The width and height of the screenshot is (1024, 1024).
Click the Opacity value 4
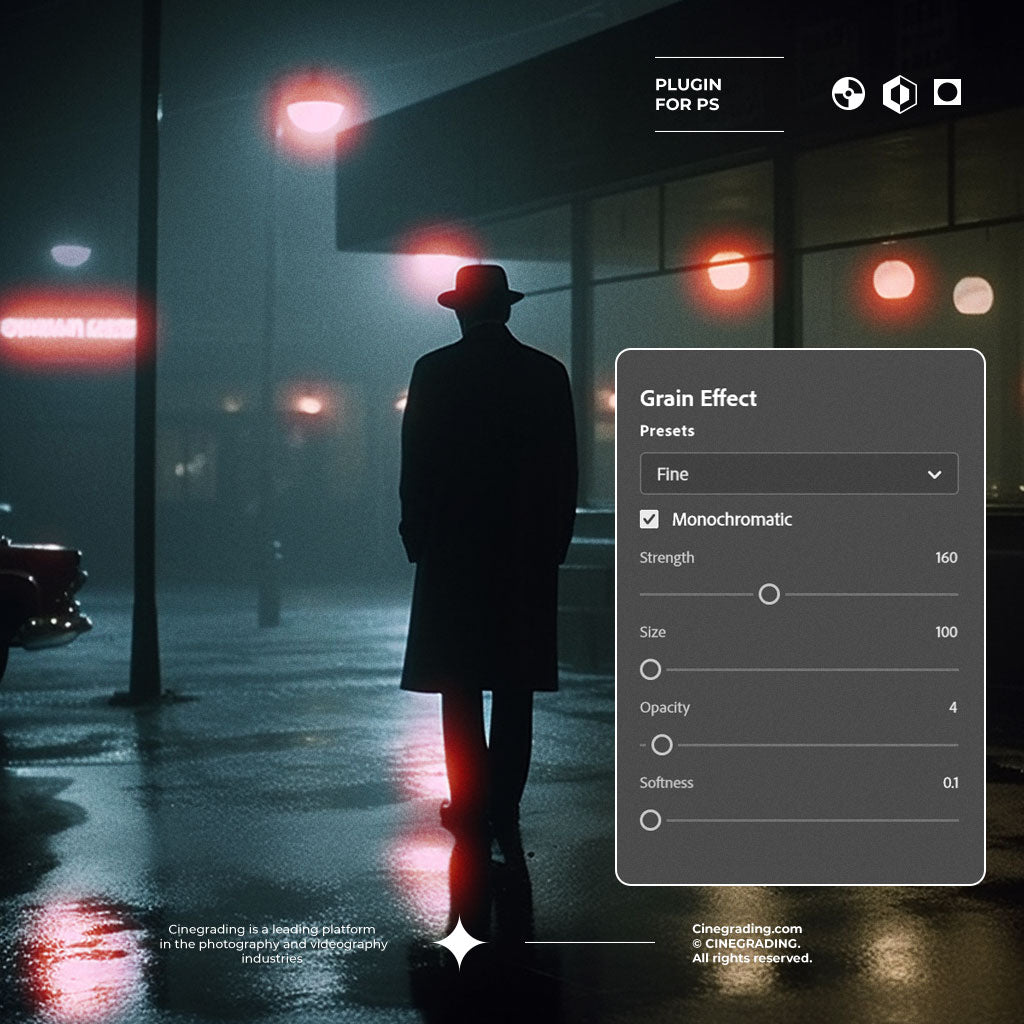click(x=952, y=708)
